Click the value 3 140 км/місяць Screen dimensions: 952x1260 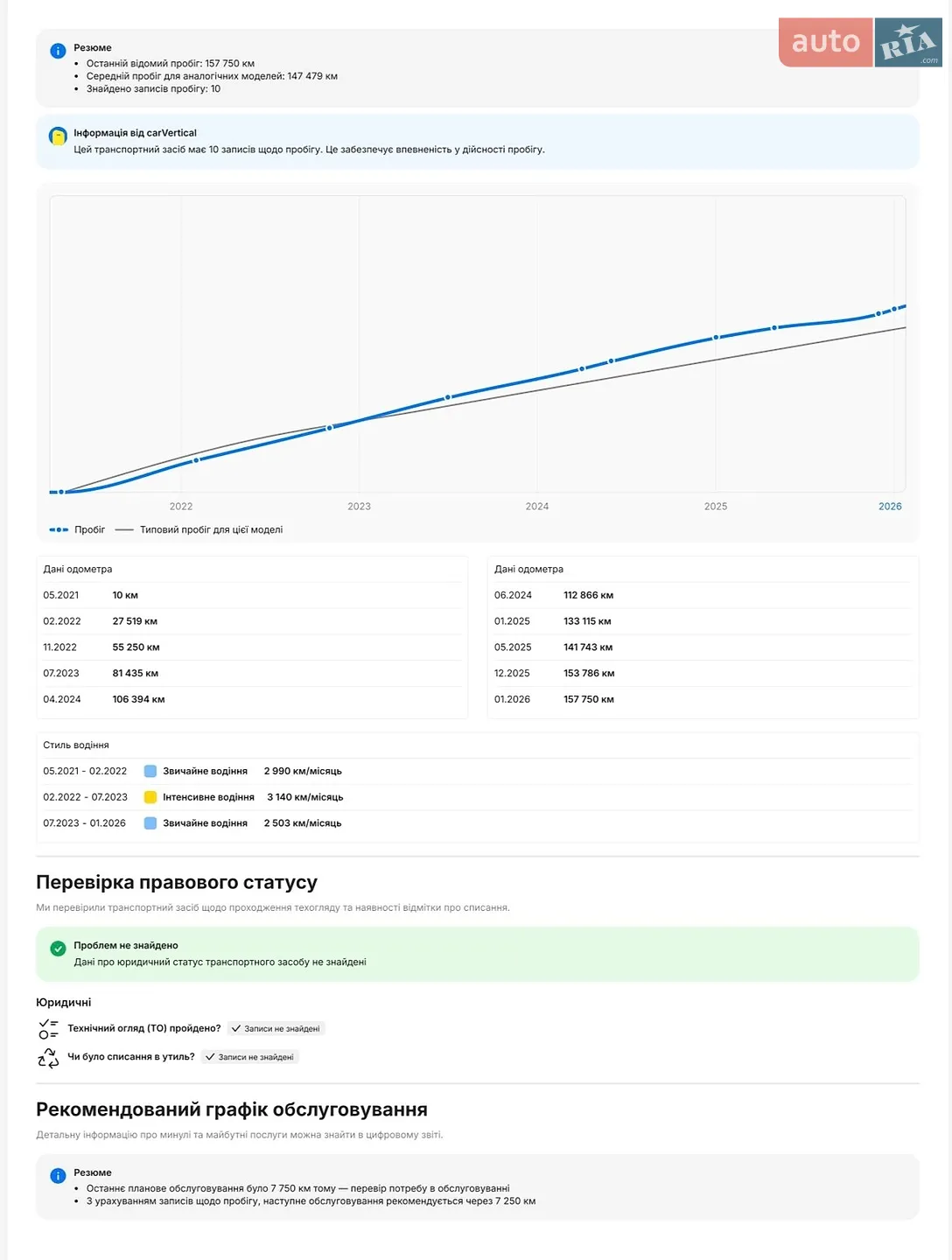(x=305, y=797)
